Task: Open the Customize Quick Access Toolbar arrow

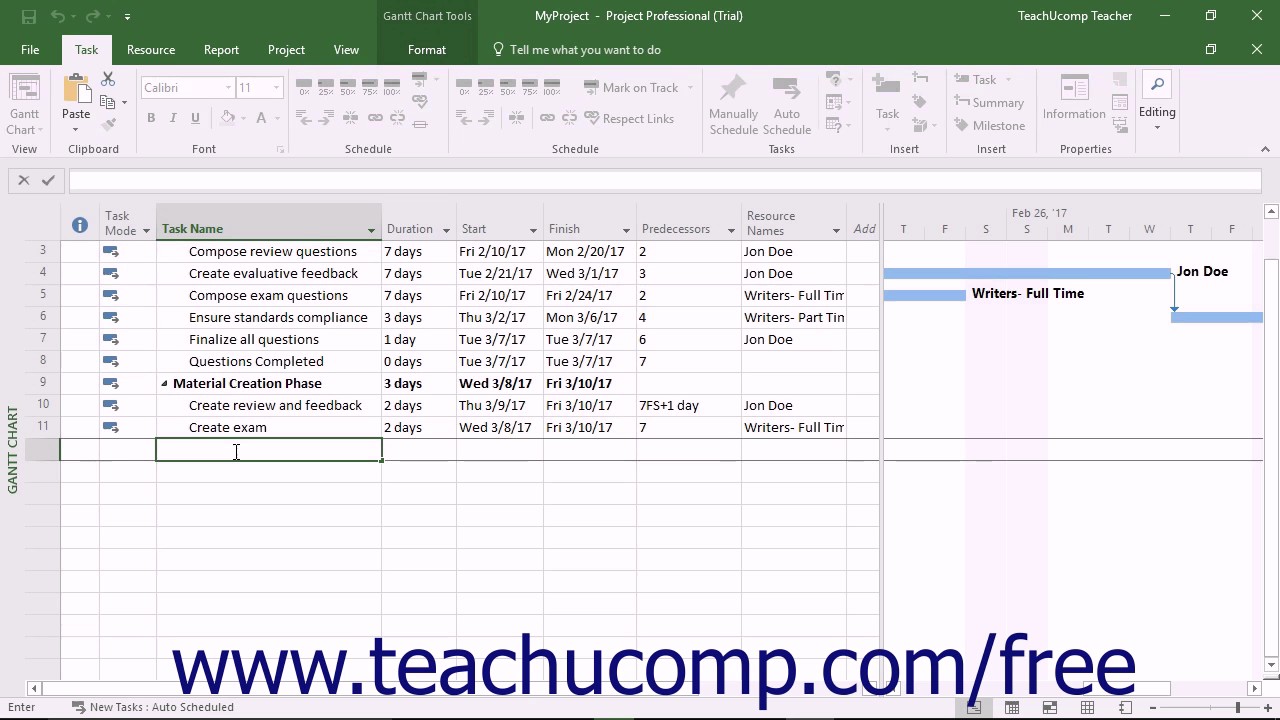Action: click(127, 17)
